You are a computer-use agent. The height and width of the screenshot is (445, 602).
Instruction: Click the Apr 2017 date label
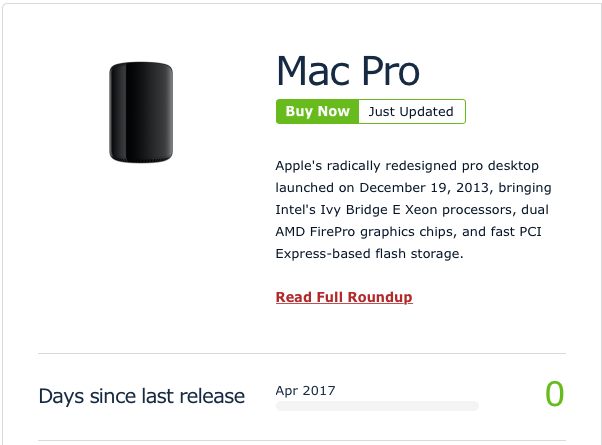coord(306,390)
